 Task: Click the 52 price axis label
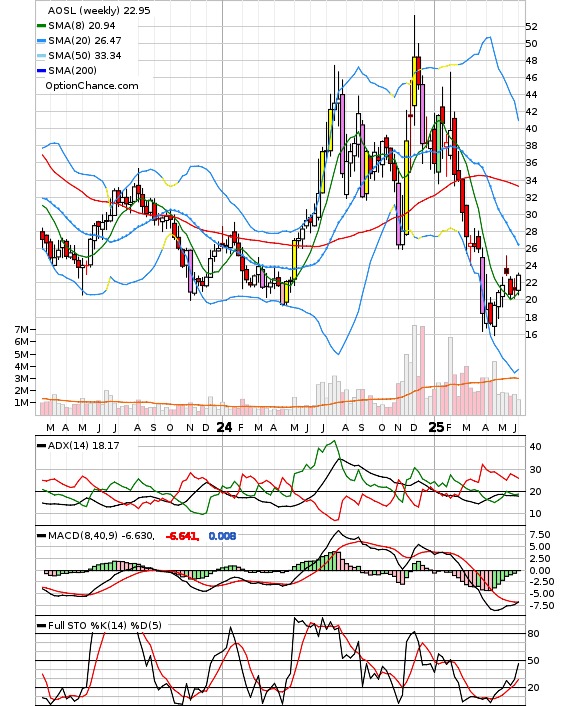point(531,27)
